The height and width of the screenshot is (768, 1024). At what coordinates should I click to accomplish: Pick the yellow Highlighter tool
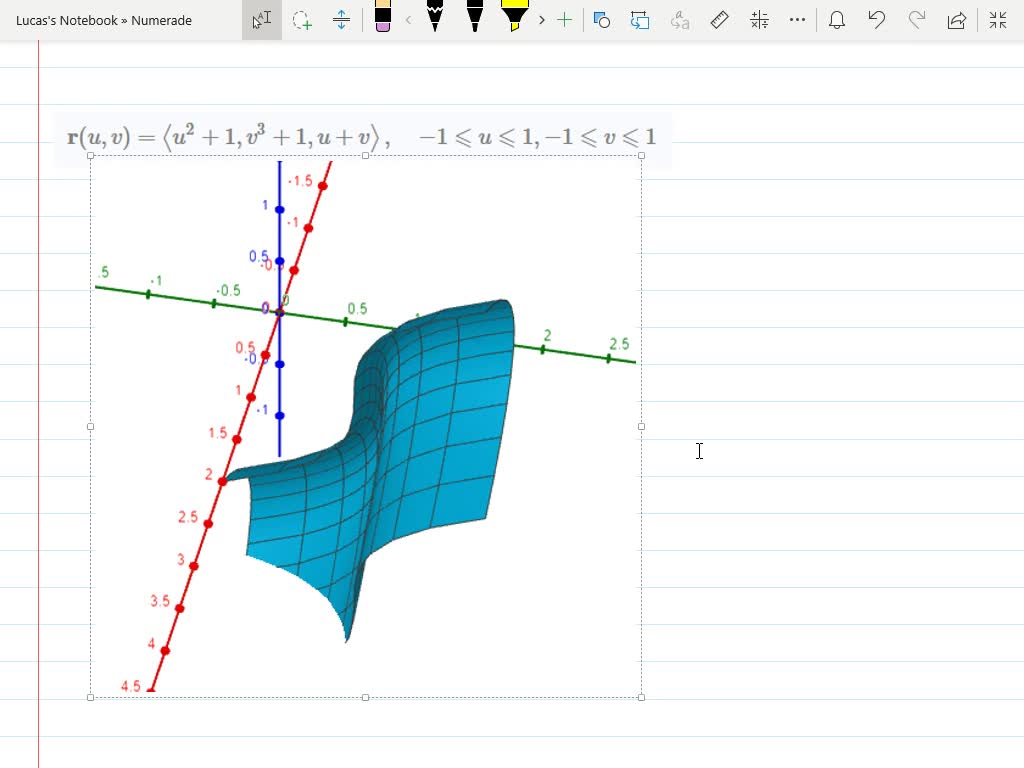(x=512, y=20)
